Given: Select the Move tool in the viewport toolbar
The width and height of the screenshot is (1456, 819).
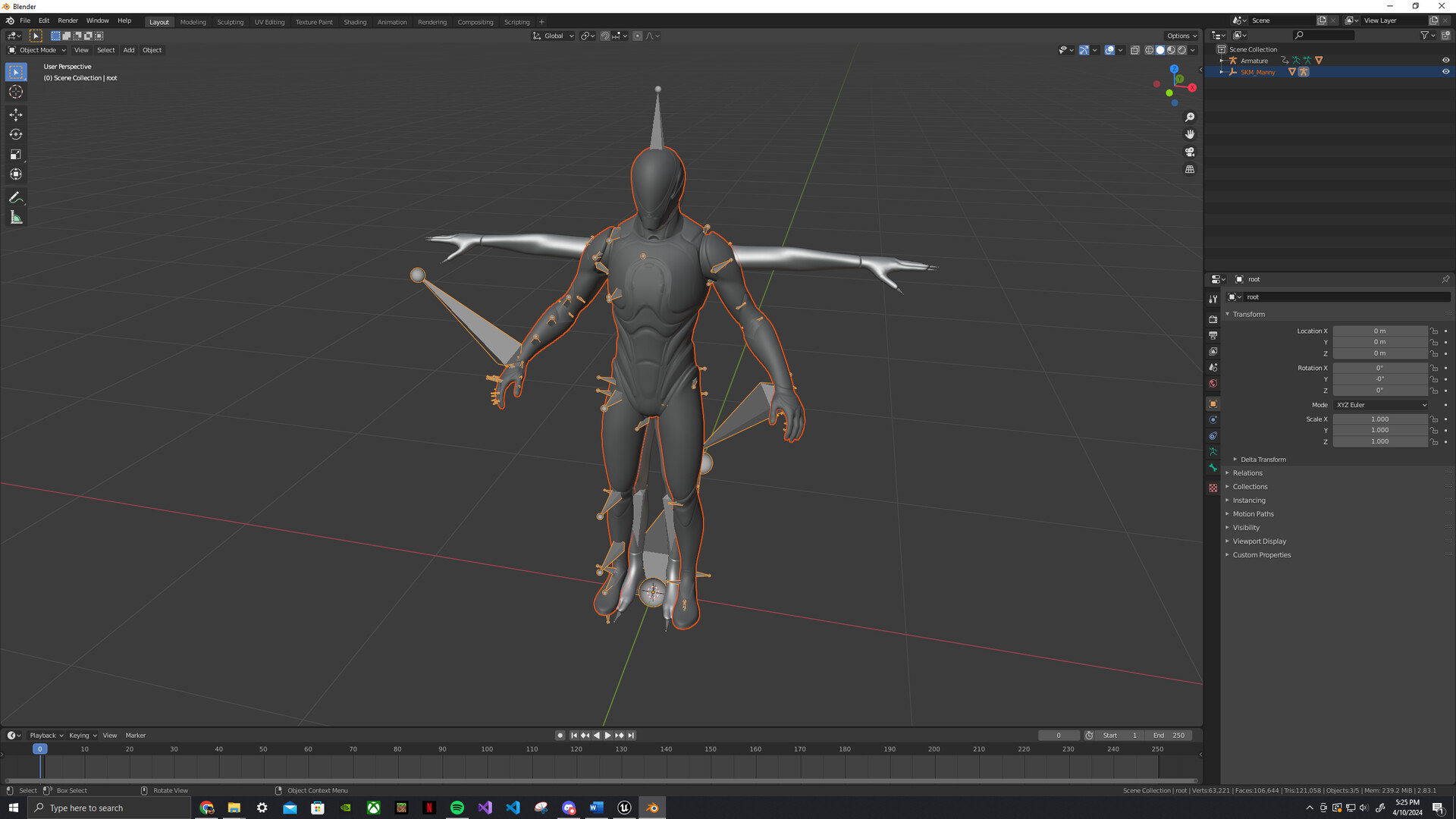Looking at the screenshot, I should pos(16,115).
